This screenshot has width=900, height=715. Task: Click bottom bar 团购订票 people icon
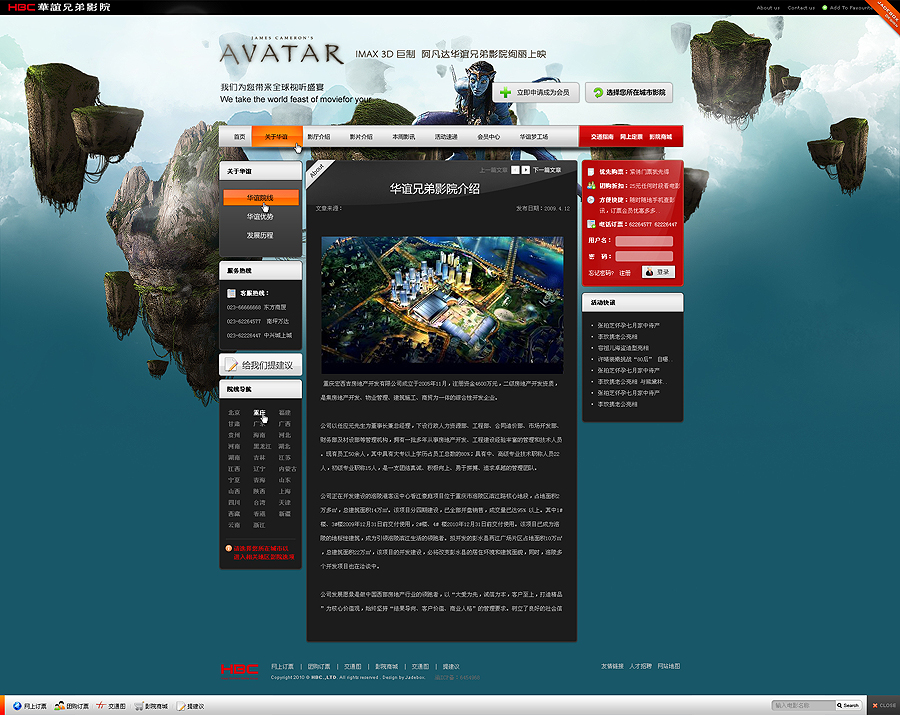pos(59,706)
